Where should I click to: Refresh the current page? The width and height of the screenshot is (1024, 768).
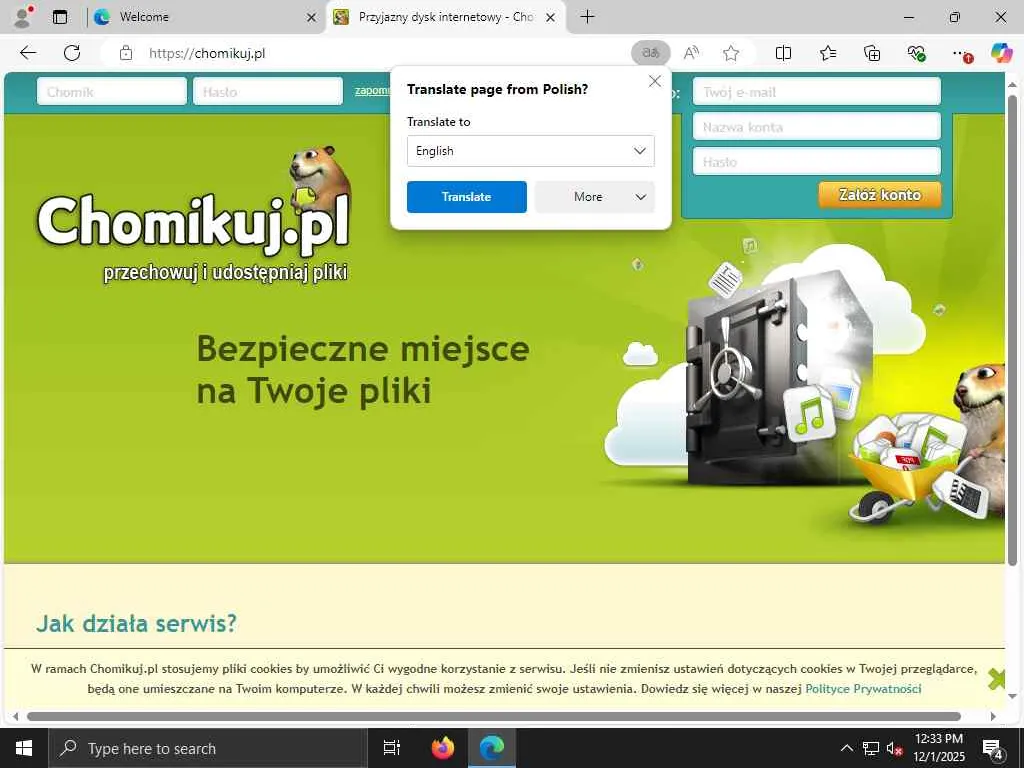click(x=72, y=53)
